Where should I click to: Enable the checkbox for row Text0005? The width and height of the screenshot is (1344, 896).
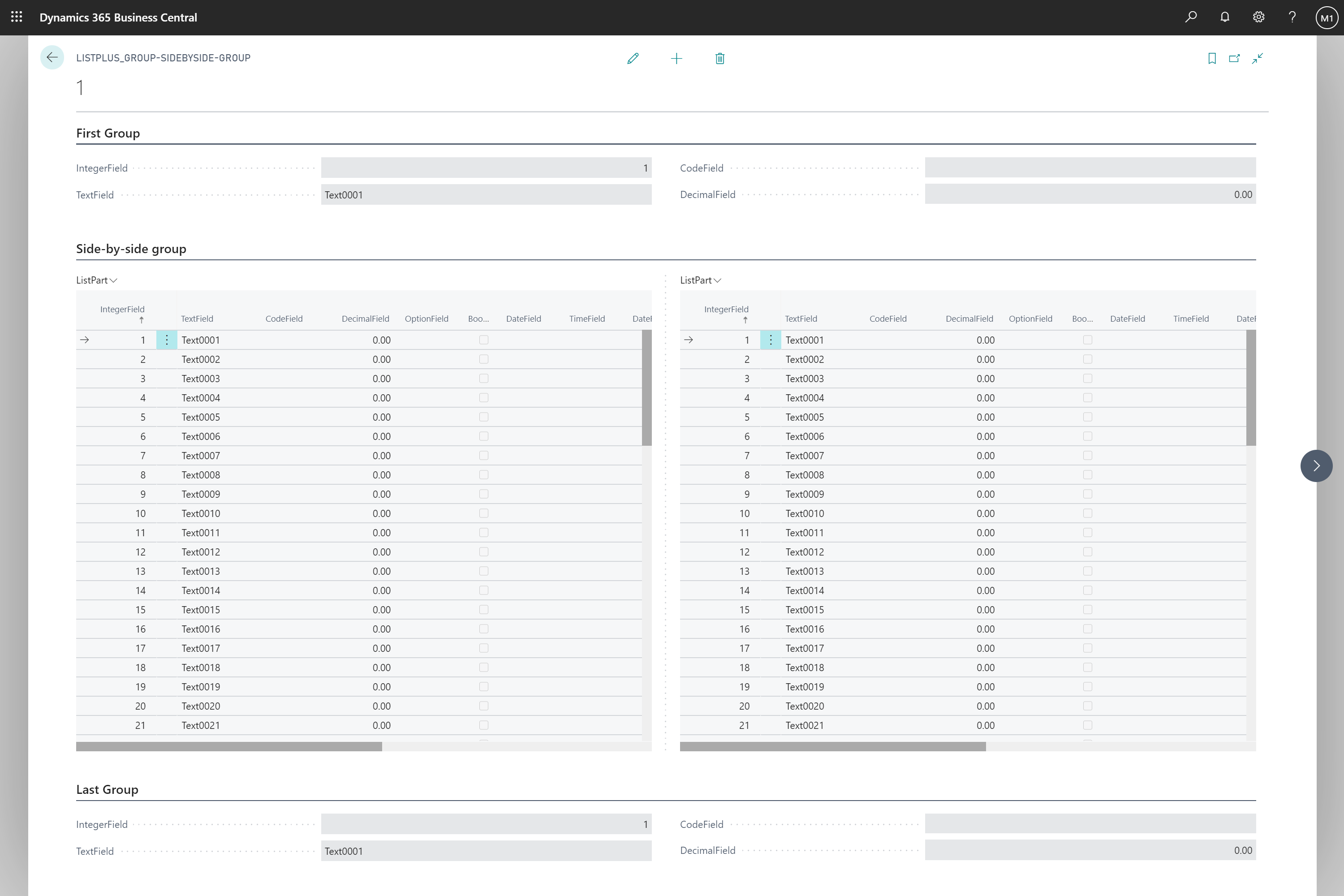(484, 417)
